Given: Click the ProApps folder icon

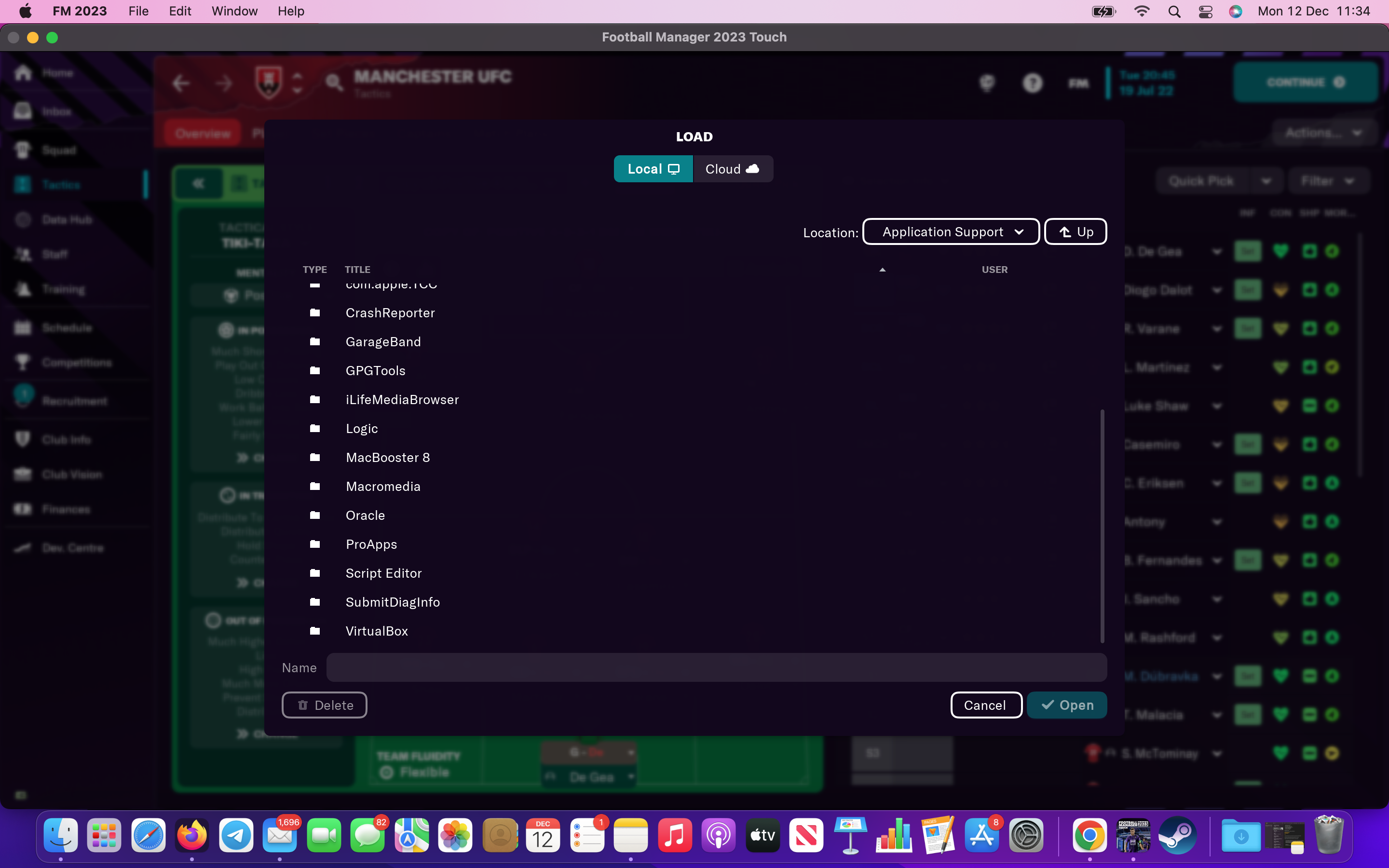Looking at the screenshot, I should click(314, 544).
